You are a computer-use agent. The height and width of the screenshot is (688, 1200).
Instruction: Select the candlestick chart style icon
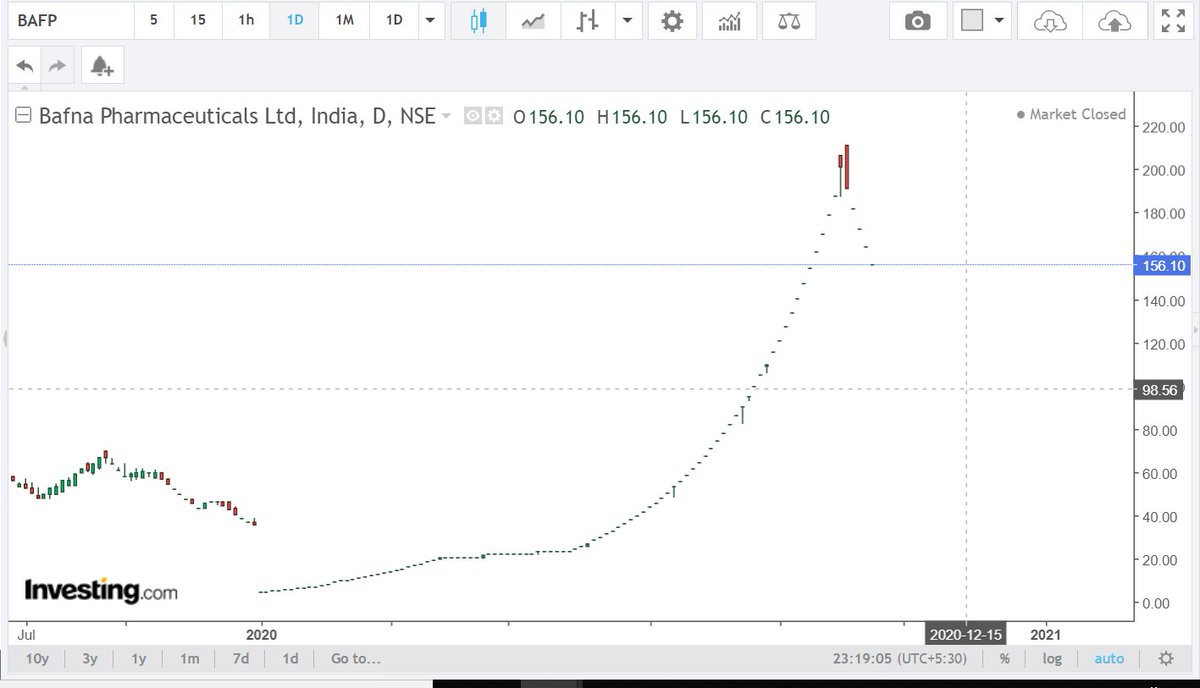coord(477,20)
